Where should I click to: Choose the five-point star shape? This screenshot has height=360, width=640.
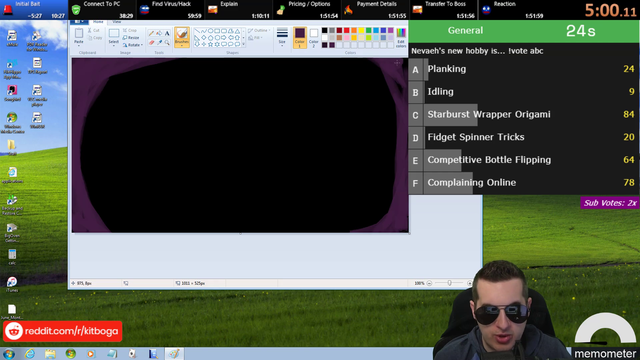pos(211,44)
